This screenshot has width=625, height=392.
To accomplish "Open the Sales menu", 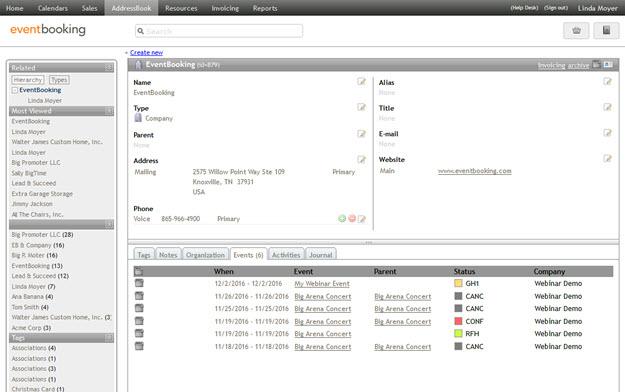I will 89,8.
